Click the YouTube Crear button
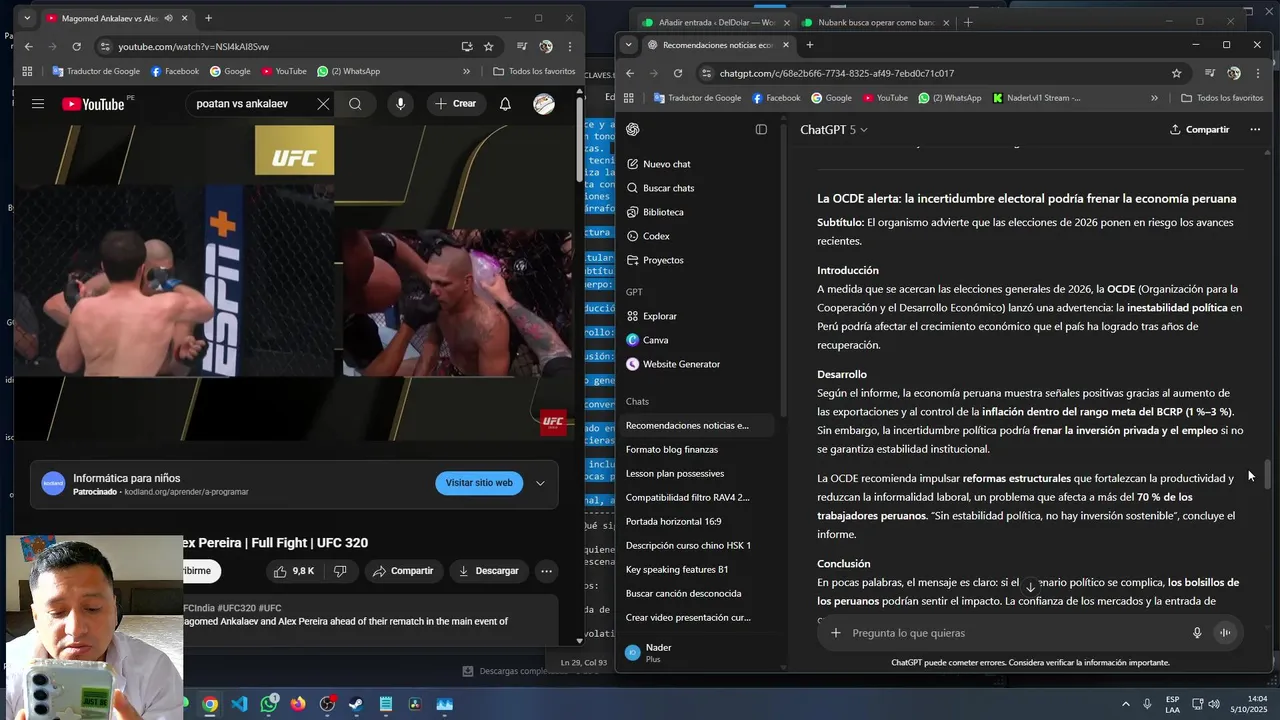 coord(456,104)
